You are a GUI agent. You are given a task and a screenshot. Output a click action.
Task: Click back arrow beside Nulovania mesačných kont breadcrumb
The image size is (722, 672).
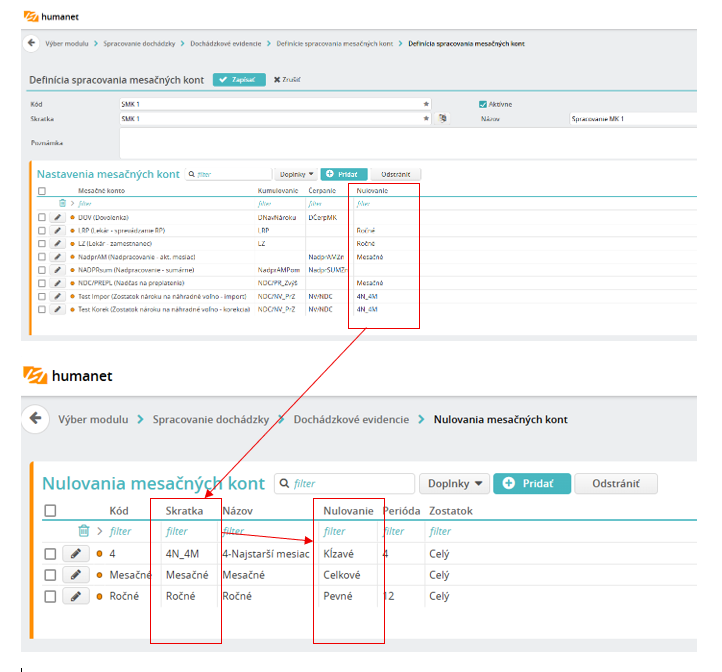35,419
